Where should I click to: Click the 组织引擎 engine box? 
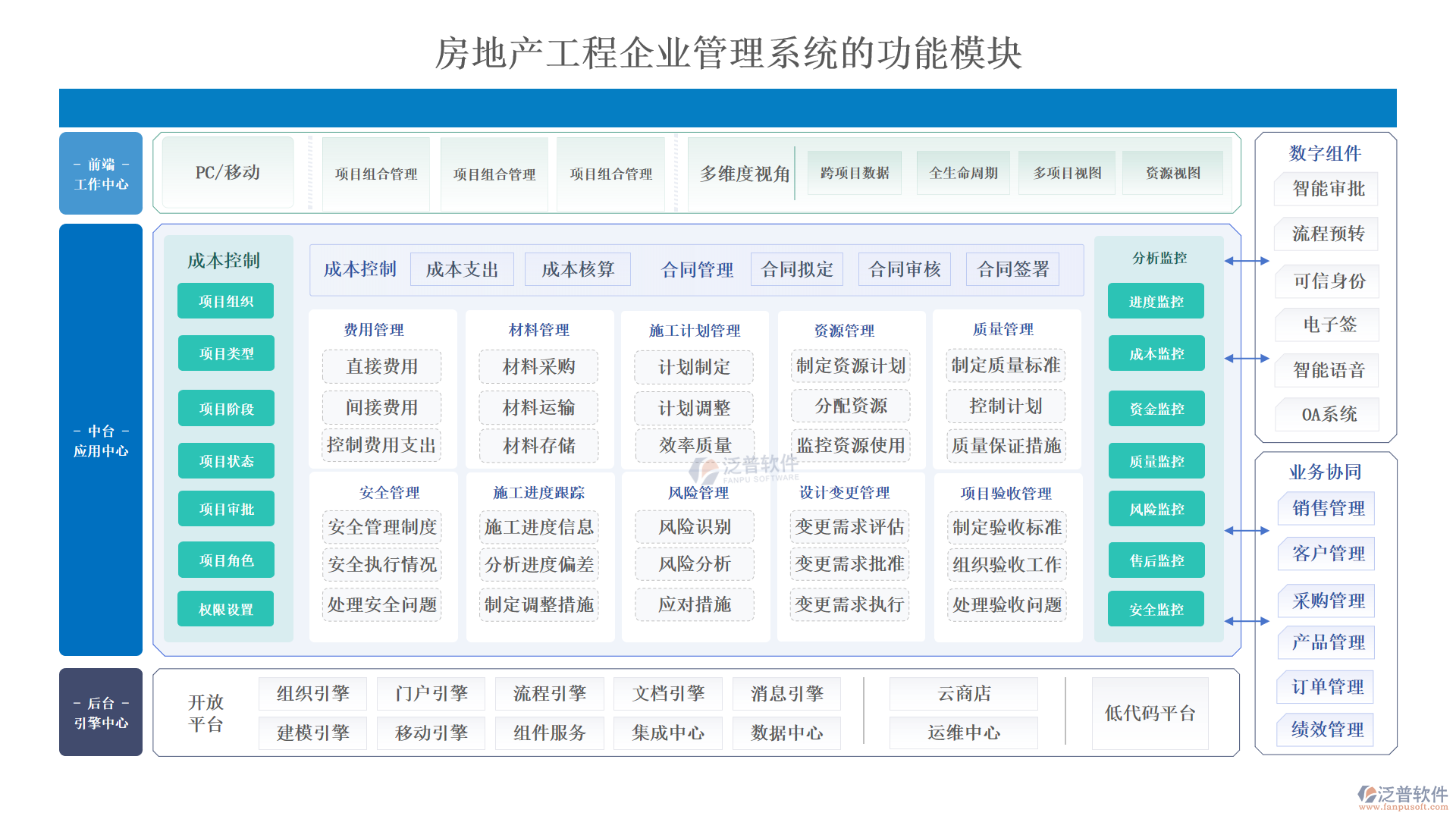[x=312, y=693]
